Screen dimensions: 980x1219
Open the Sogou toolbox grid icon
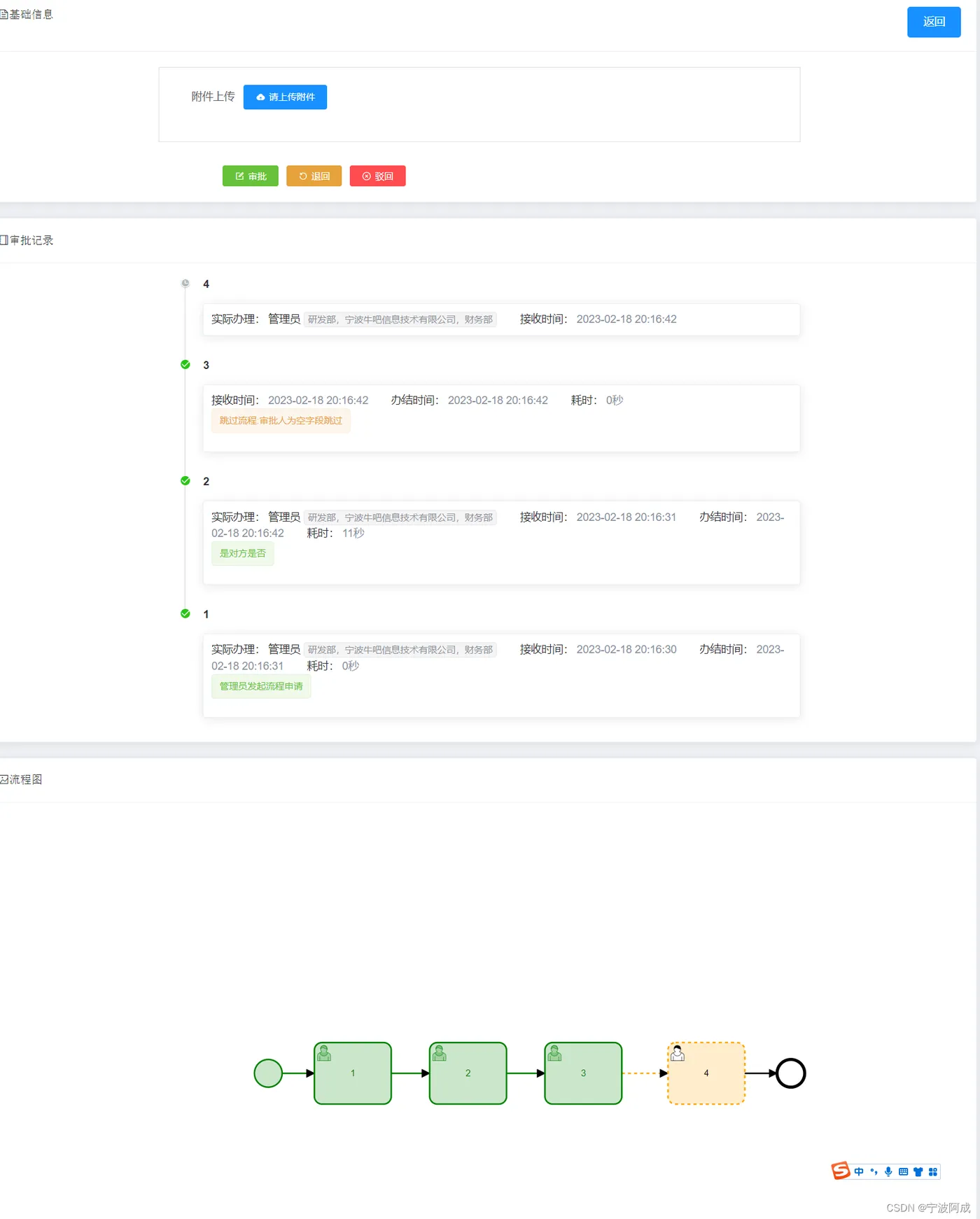(x=932, y=1171)
